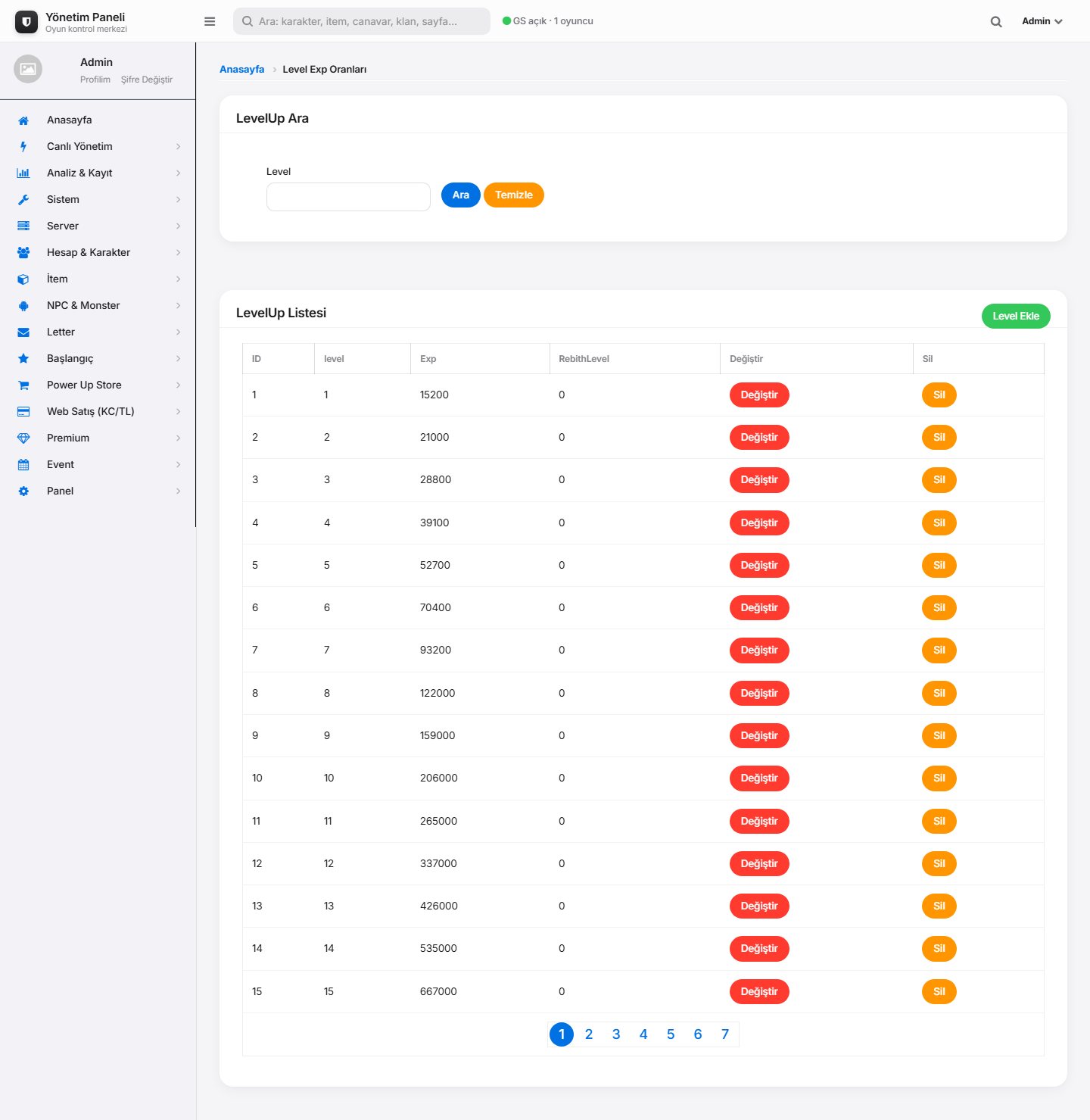Go to page 3 of pagination
1090x1120 pixels.
616,1034
